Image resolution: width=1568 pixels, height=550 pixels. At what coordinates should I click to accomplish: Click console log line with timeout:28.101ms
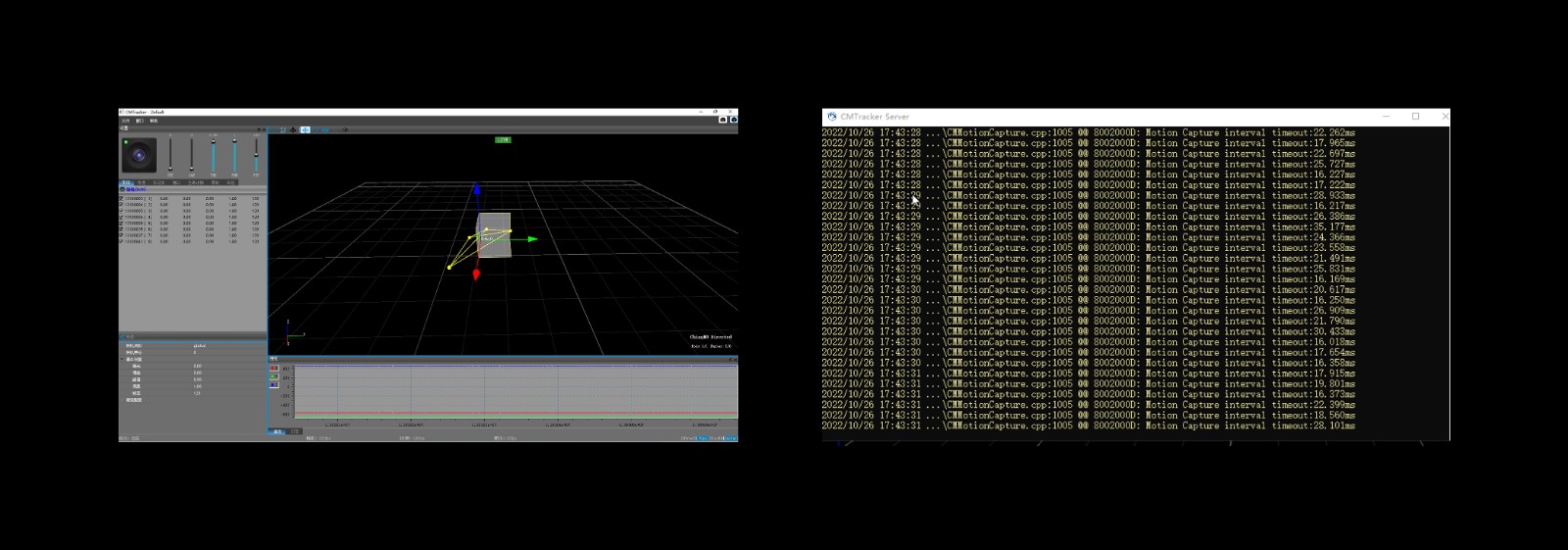pyautogui.click(x=1089, y=425)
